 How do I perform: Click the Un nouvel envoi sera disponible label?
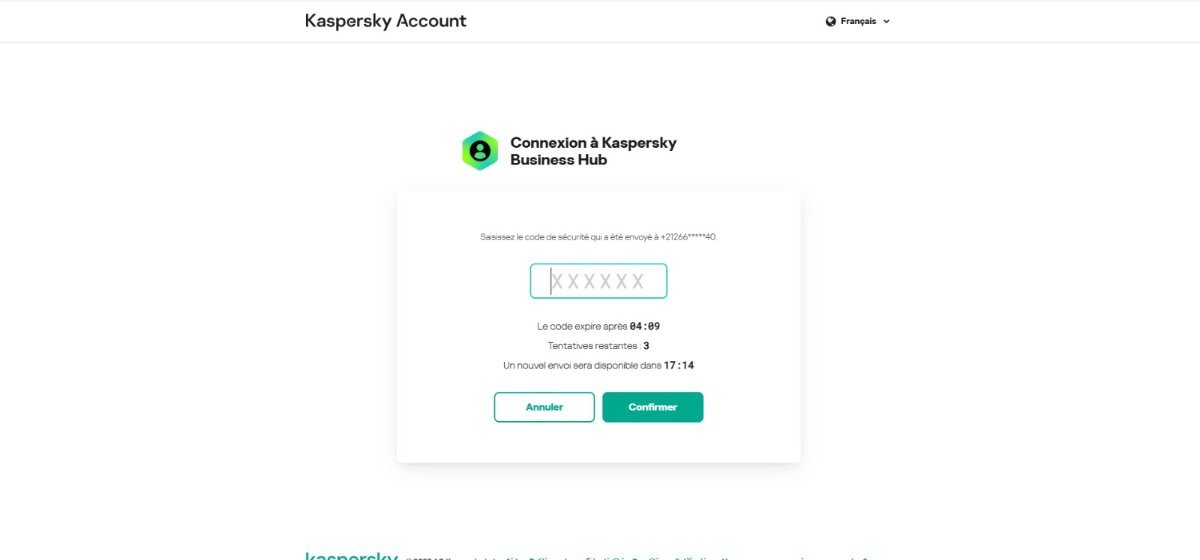point(582,366)
